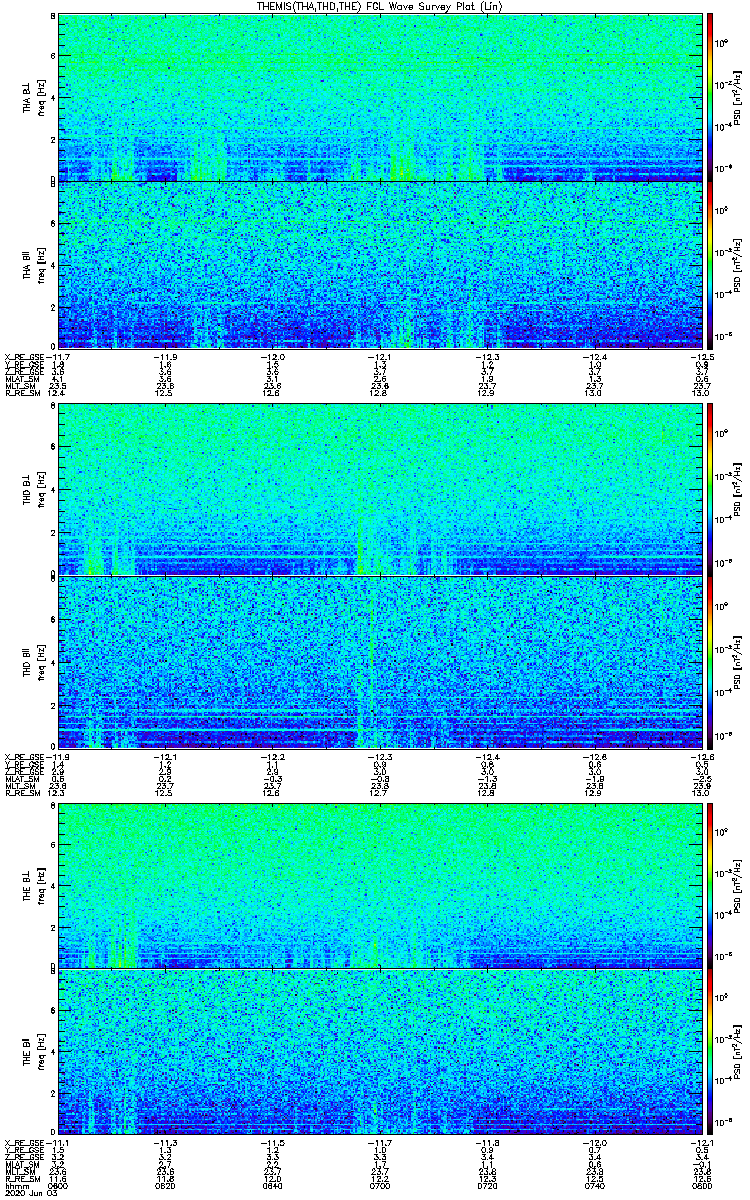Click the THA B-parallel color bar
750x1200 pixels.
711,264
